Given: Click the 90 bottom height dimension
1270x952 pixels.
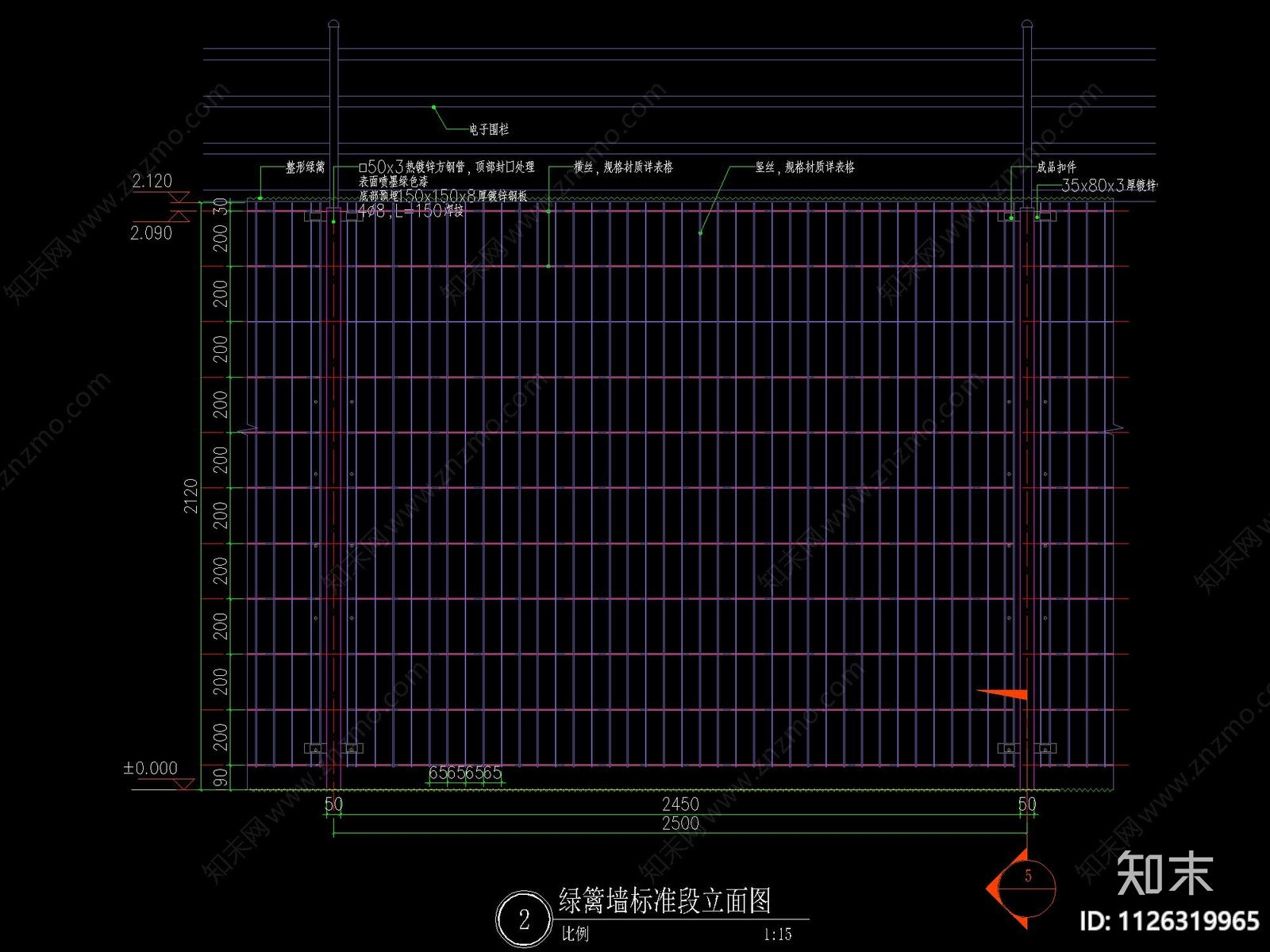Looking at the screenshot, I should point(221,777).
